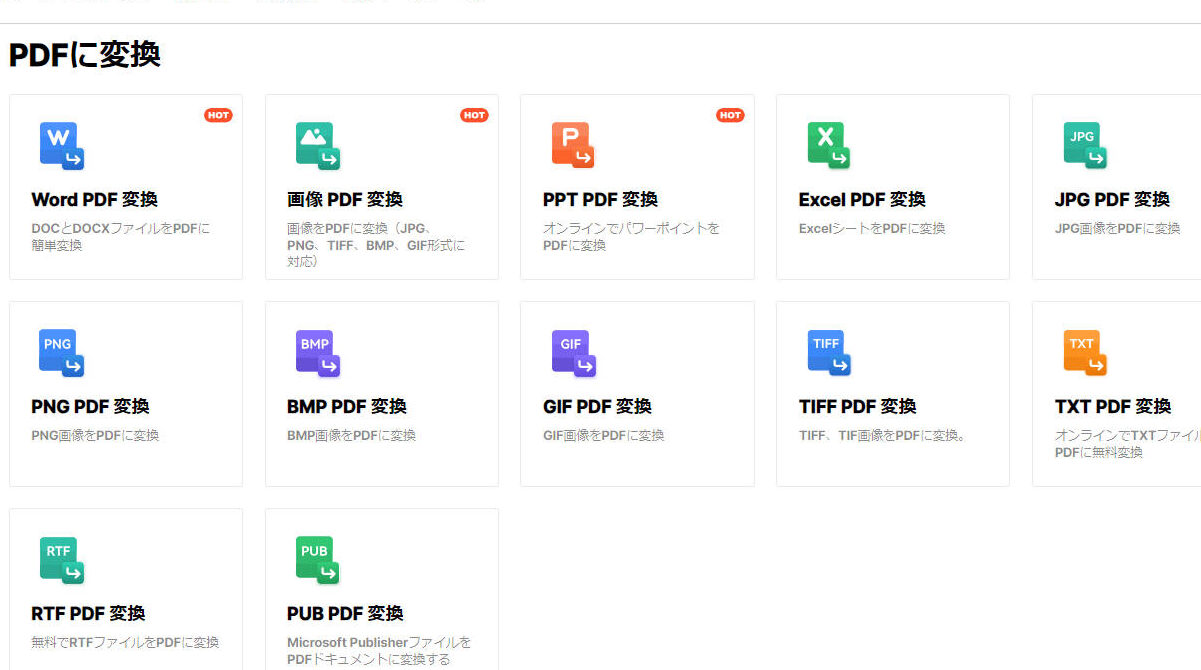Click the Word PDF conversion icon
This screenshot has height=670, width=1201.
pyautogui.click(x=62, y=146)
